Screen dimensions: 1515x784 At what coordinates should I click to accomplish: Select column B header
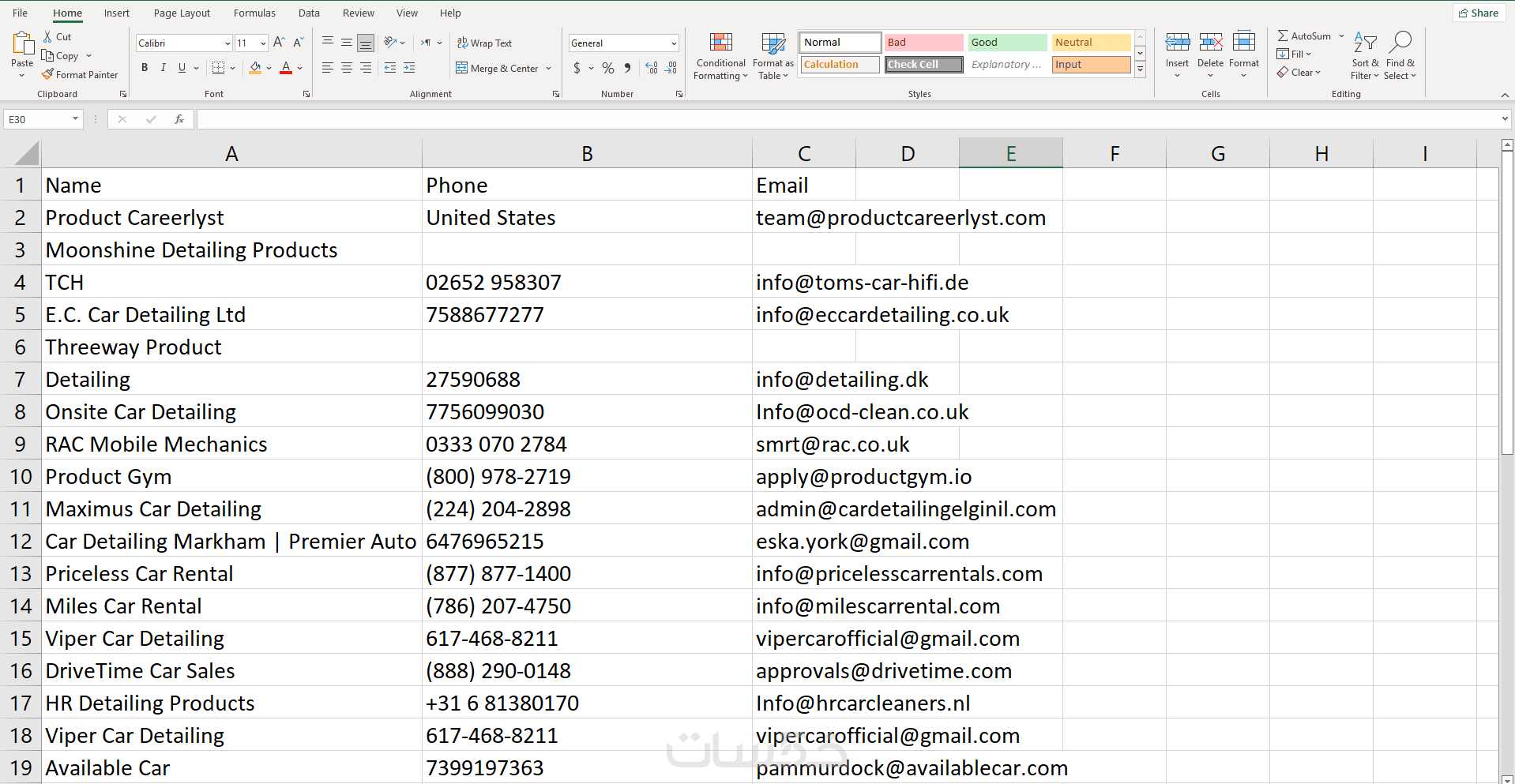(x=587, y=153)
